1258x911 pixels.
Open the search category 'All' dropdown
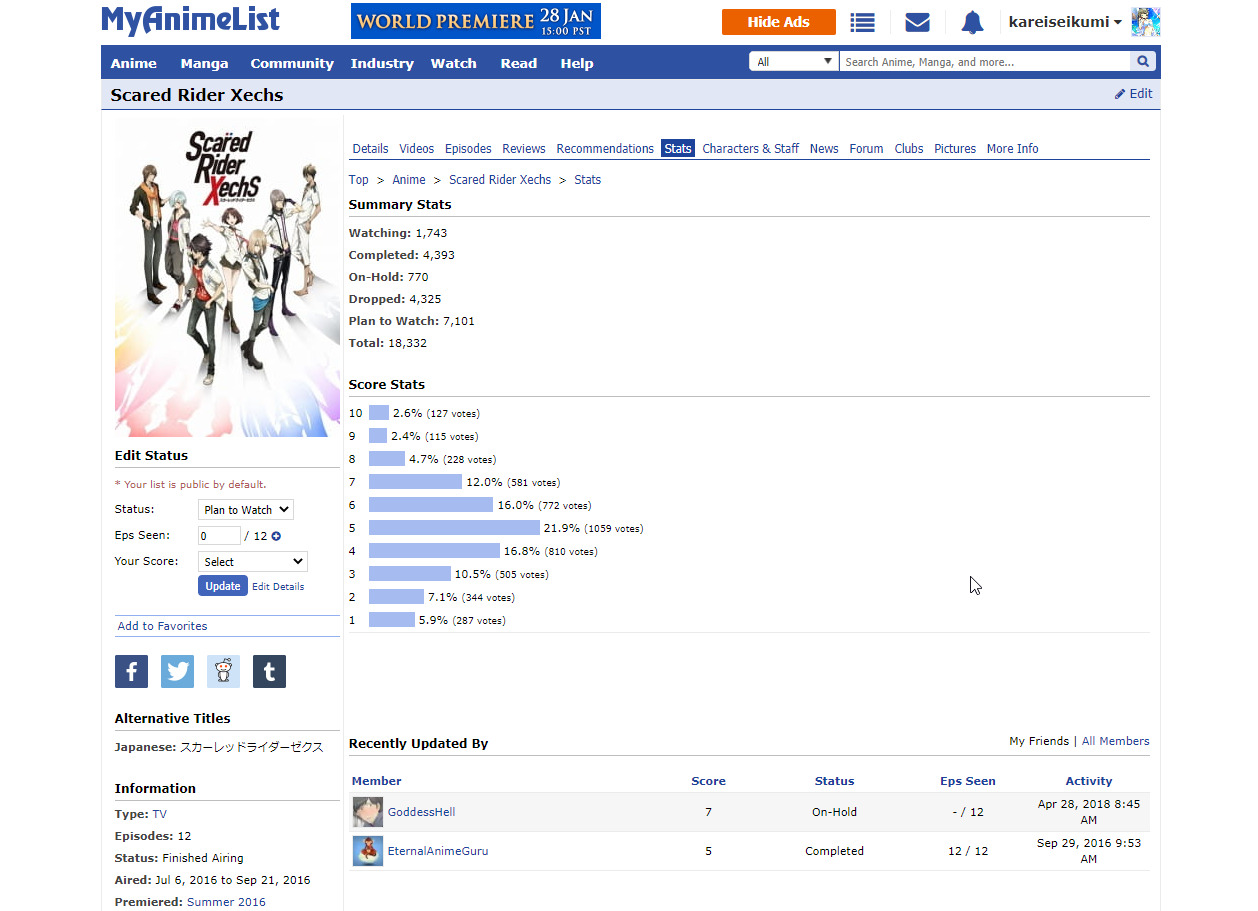794,62
